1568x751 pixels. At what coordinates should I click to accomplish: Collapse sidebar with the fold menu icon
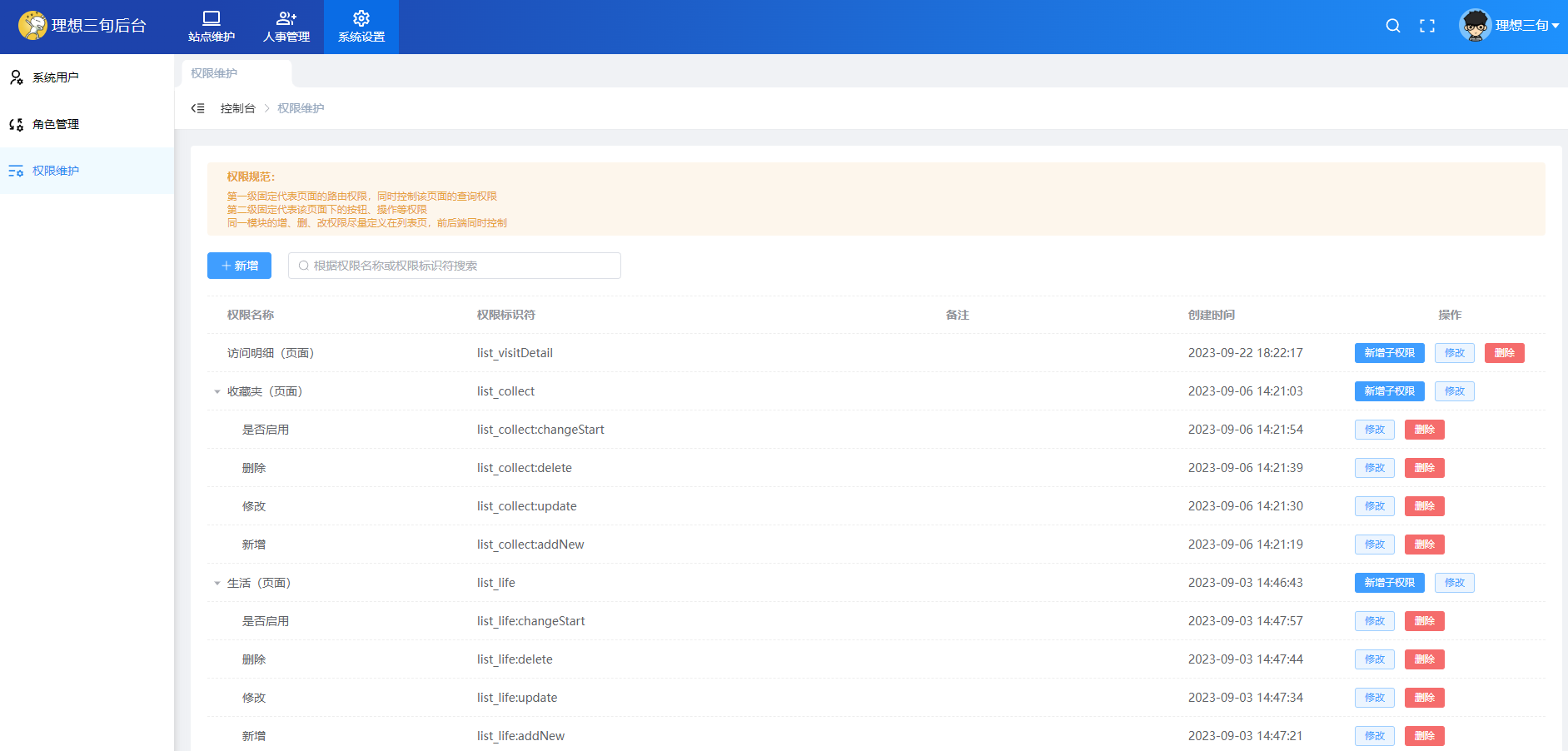[197, 108]
